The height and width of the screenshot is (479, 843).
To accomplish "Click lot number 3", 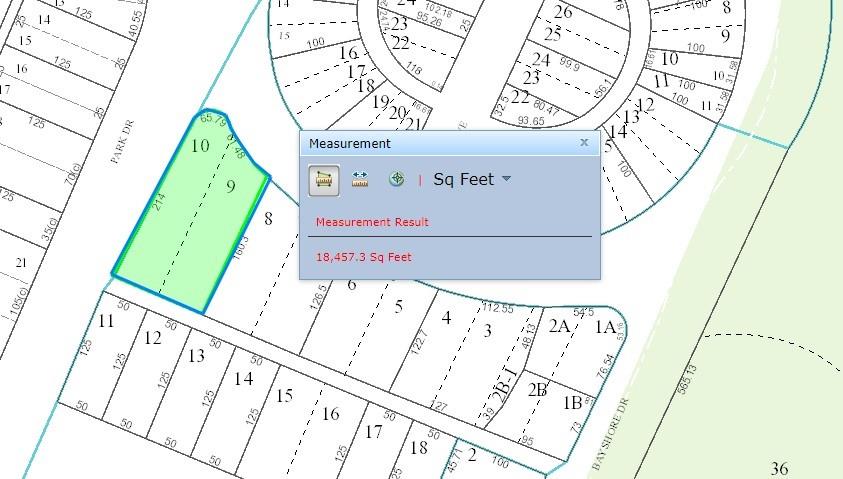I will [487, 330].
